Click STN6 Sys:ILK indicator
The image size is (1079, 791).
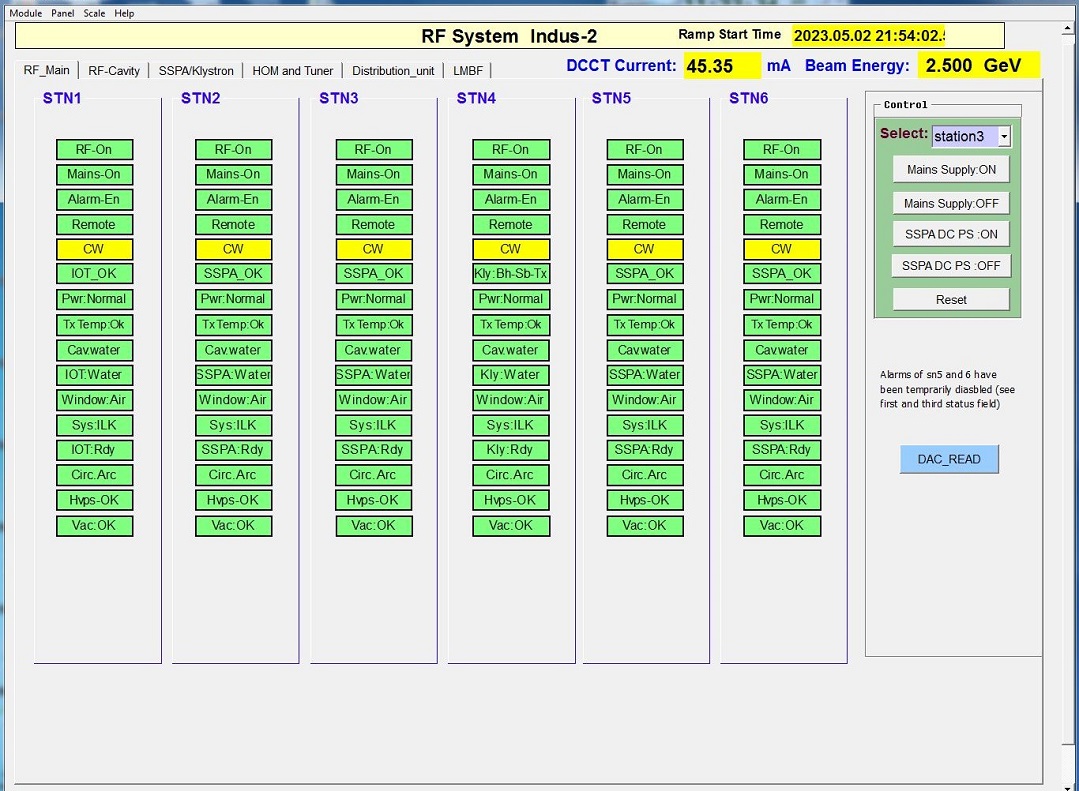click(x=782, y=425)
